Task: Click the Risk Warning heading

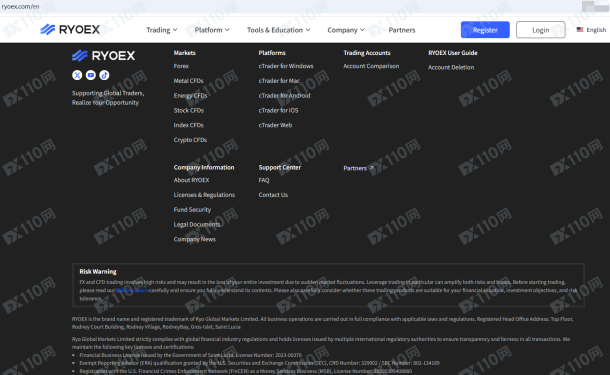Action: pyautogui.click(x=98, y=272)
